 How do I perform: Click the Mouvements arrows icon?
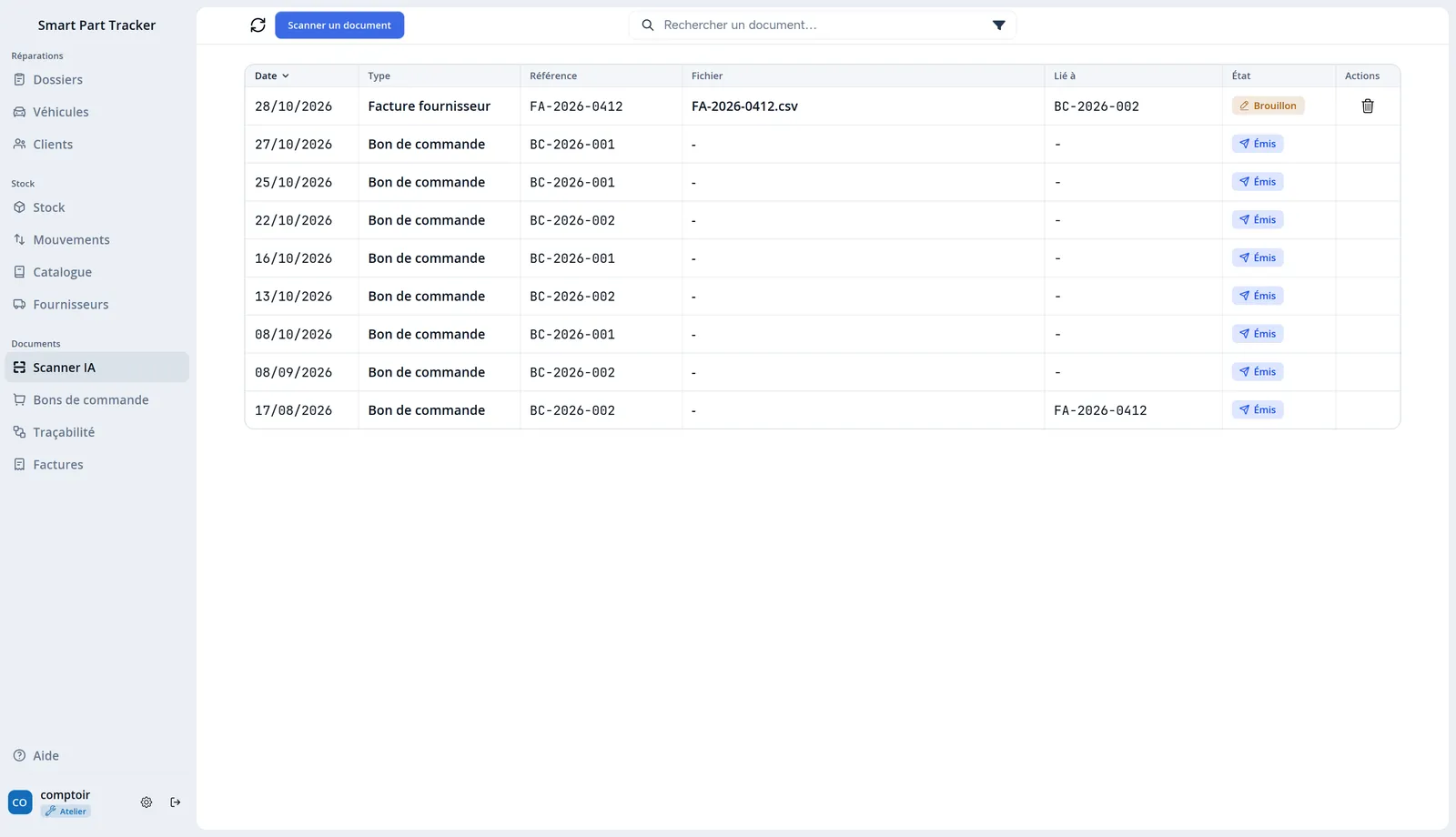[x=19, y=240]
